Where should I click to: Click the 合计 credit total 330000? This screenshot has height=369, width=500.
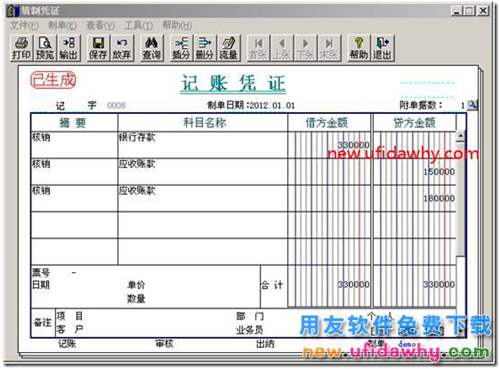439,284
